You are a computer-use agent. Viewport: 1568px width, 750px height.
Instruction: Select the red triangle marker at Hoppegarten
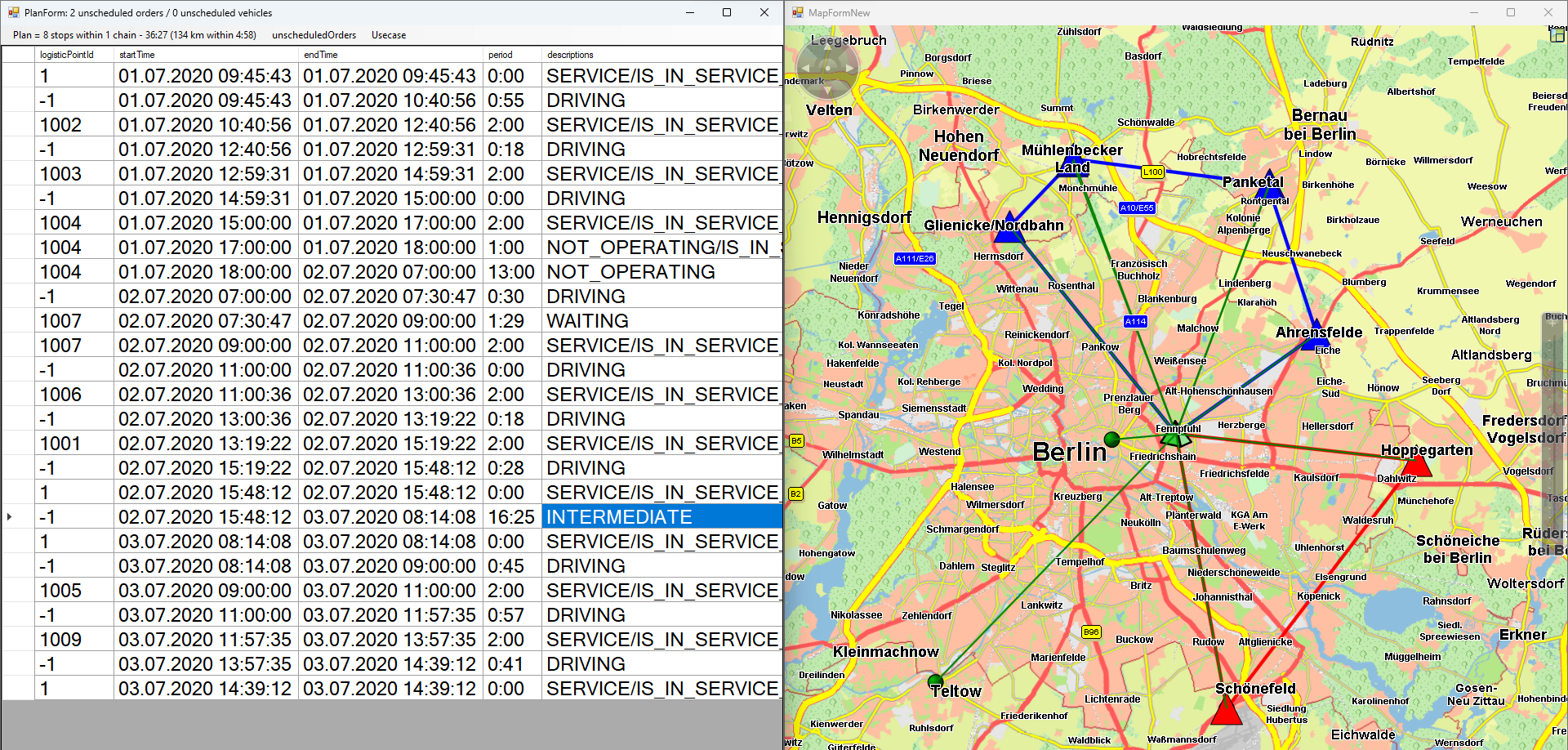(x=1418, y=466)
